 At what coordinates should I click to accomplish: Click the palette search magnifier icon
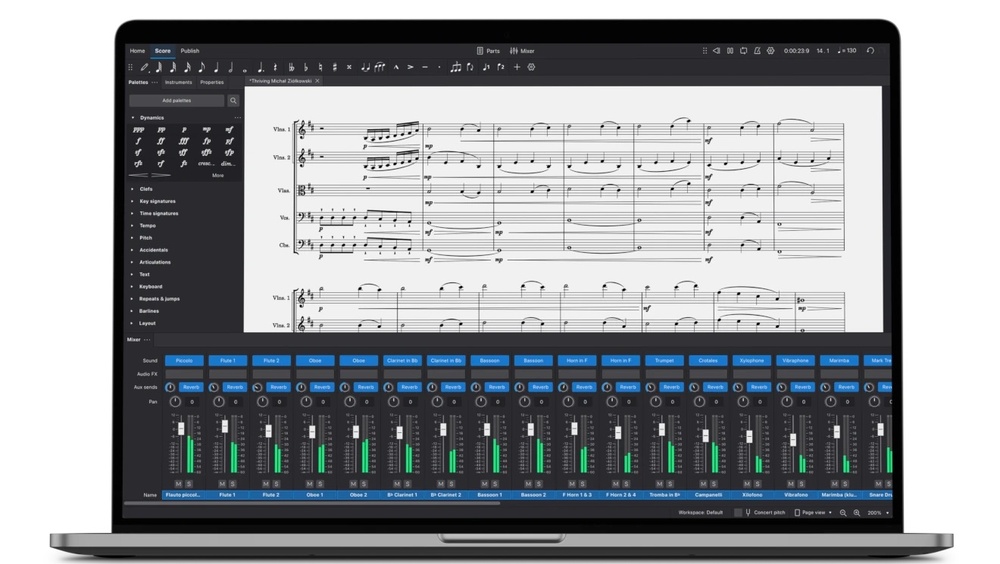pyautogui.click(x=233, y=101)
